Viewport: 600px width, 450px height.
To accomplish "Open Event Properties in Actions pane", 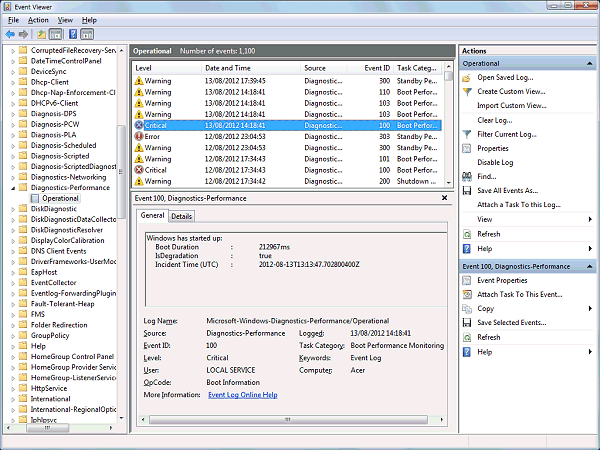I will pyautogui.click(x=503, y=281).
